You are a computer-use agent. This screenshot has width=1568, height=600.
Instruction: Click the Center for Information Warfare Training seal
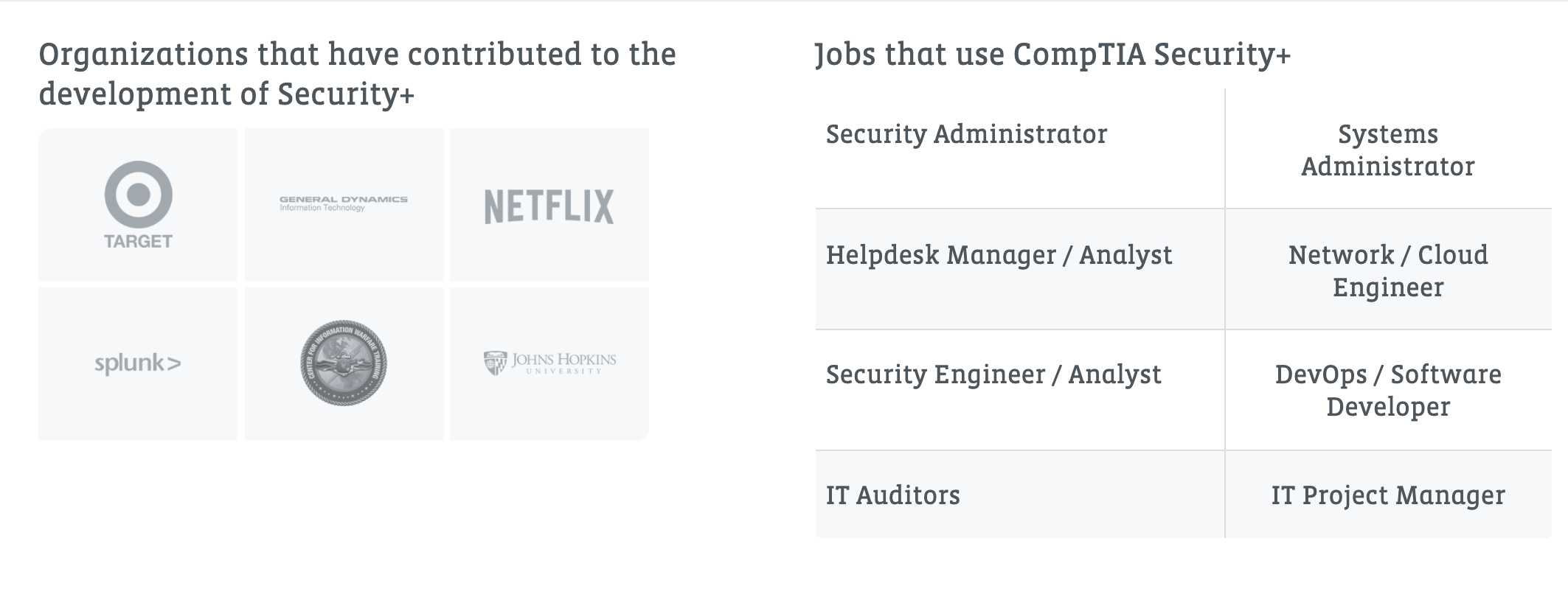tap(344, 363)
